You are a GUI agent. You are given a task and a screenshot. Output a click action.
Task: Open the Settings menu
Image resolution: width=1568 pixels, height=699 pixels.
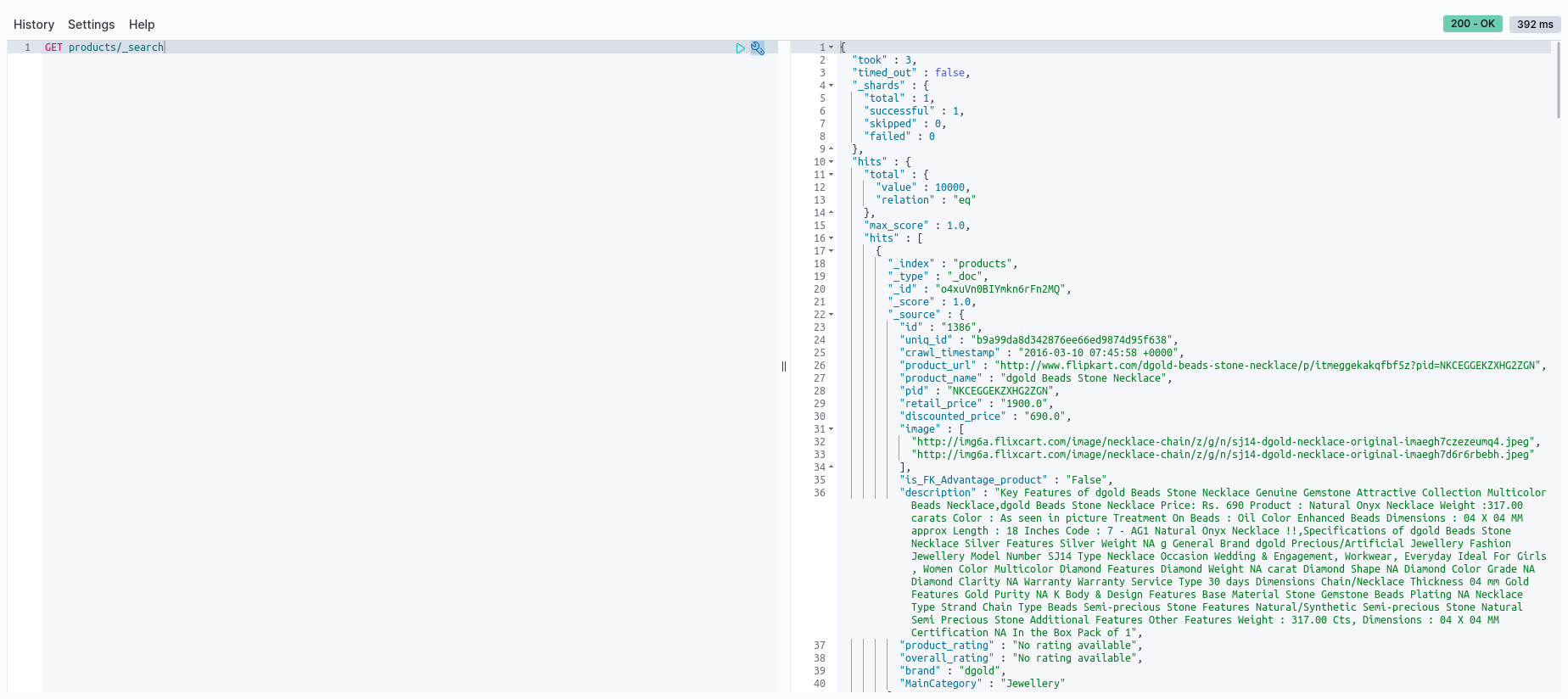point(92,25)
